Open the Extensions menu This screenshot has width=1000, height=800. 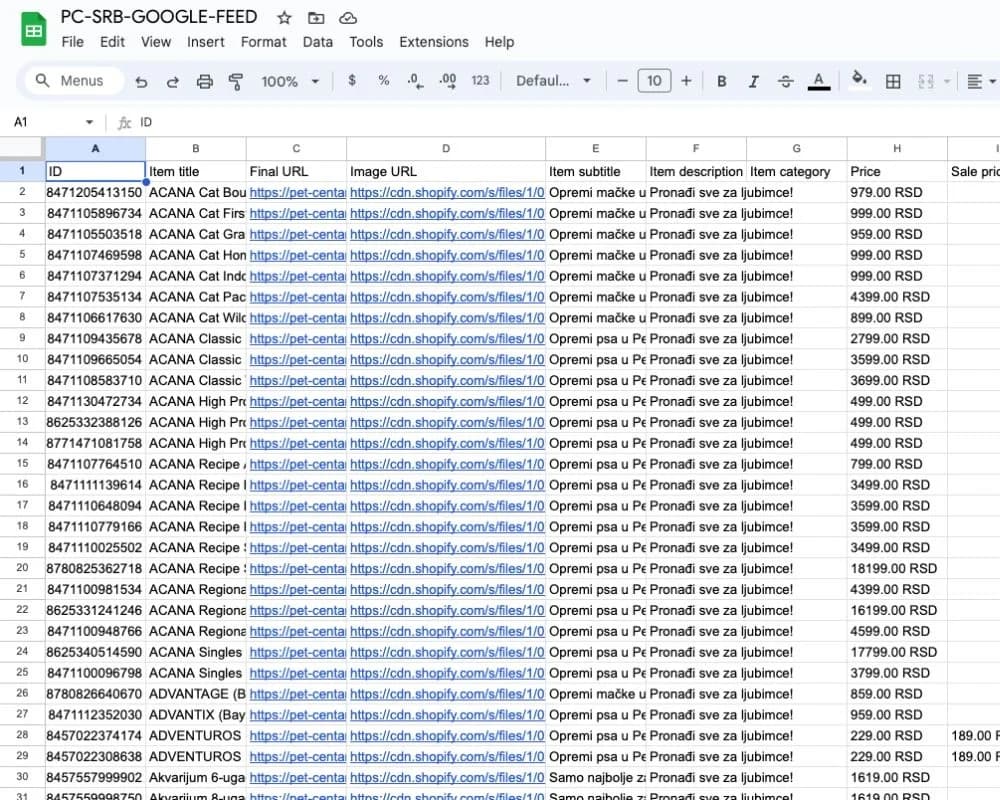[x=433, y=42]
